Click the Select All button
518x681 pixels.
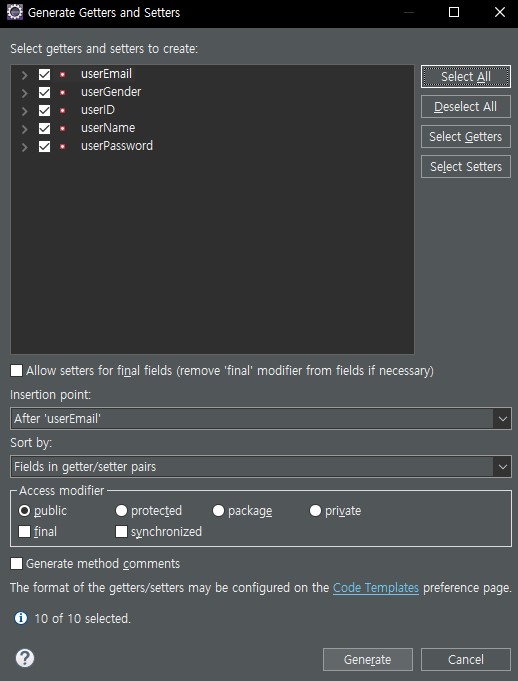tap(466, 77)
